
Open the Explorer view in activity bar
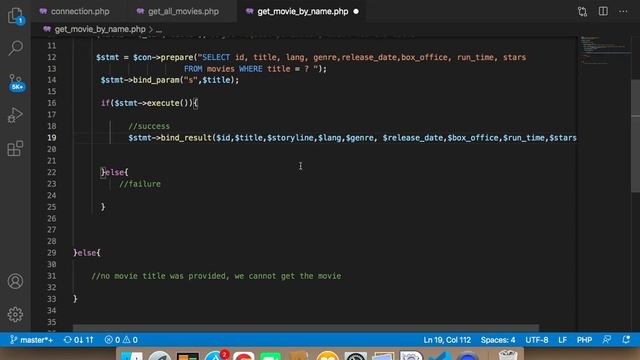click(x=16, y=16)
